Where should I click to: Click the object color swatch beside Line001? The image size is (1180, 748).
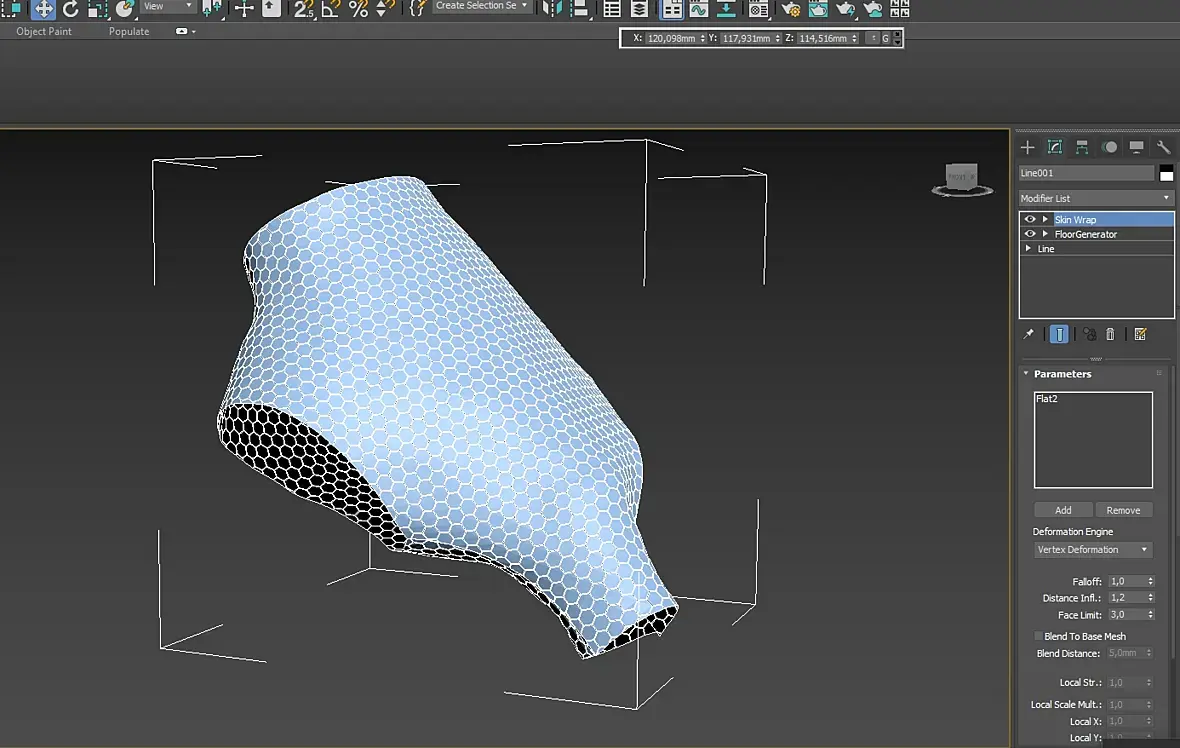[1166, 173]
